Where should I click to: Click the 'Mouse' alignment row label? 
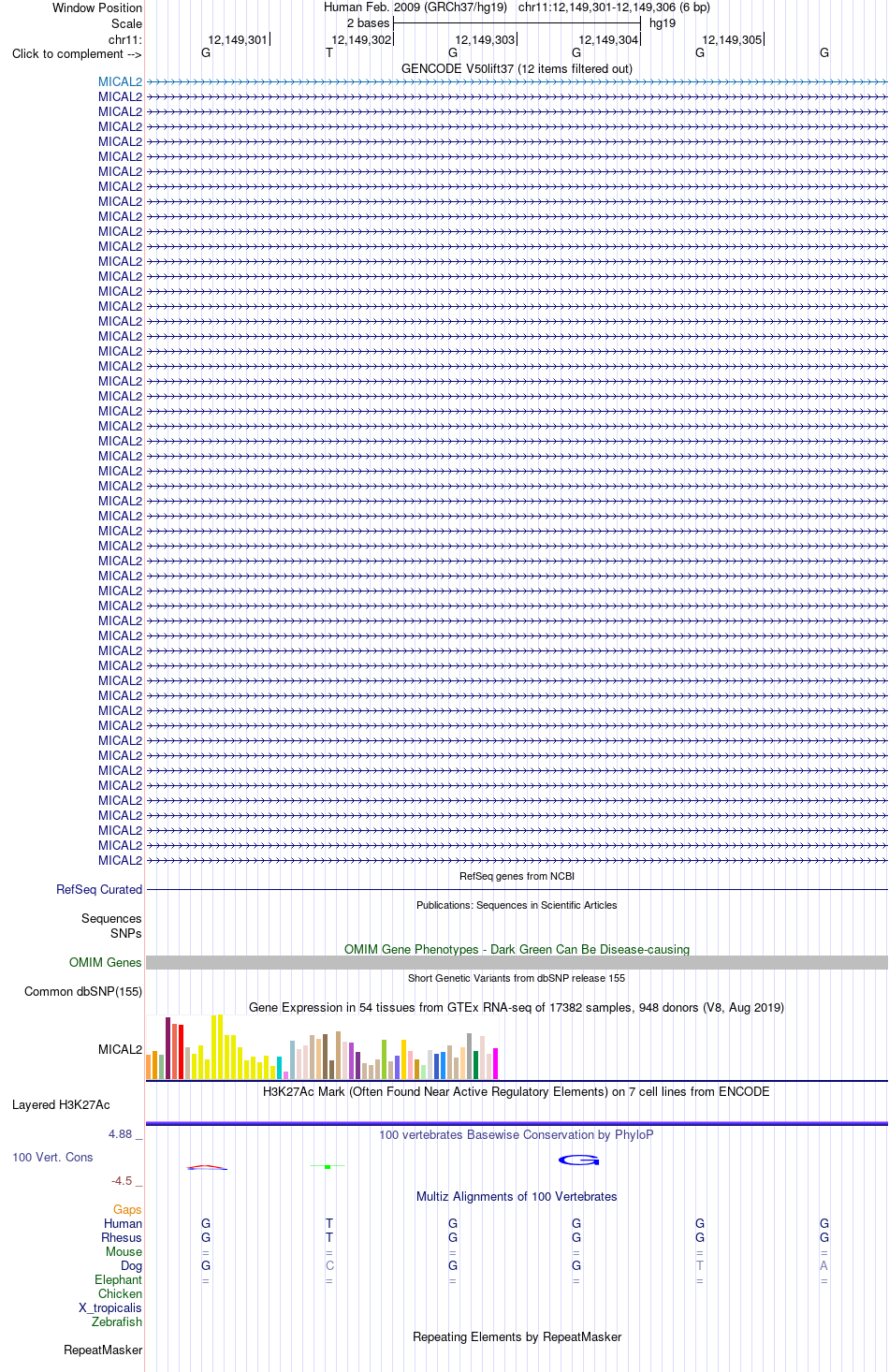coord(124,1251)
